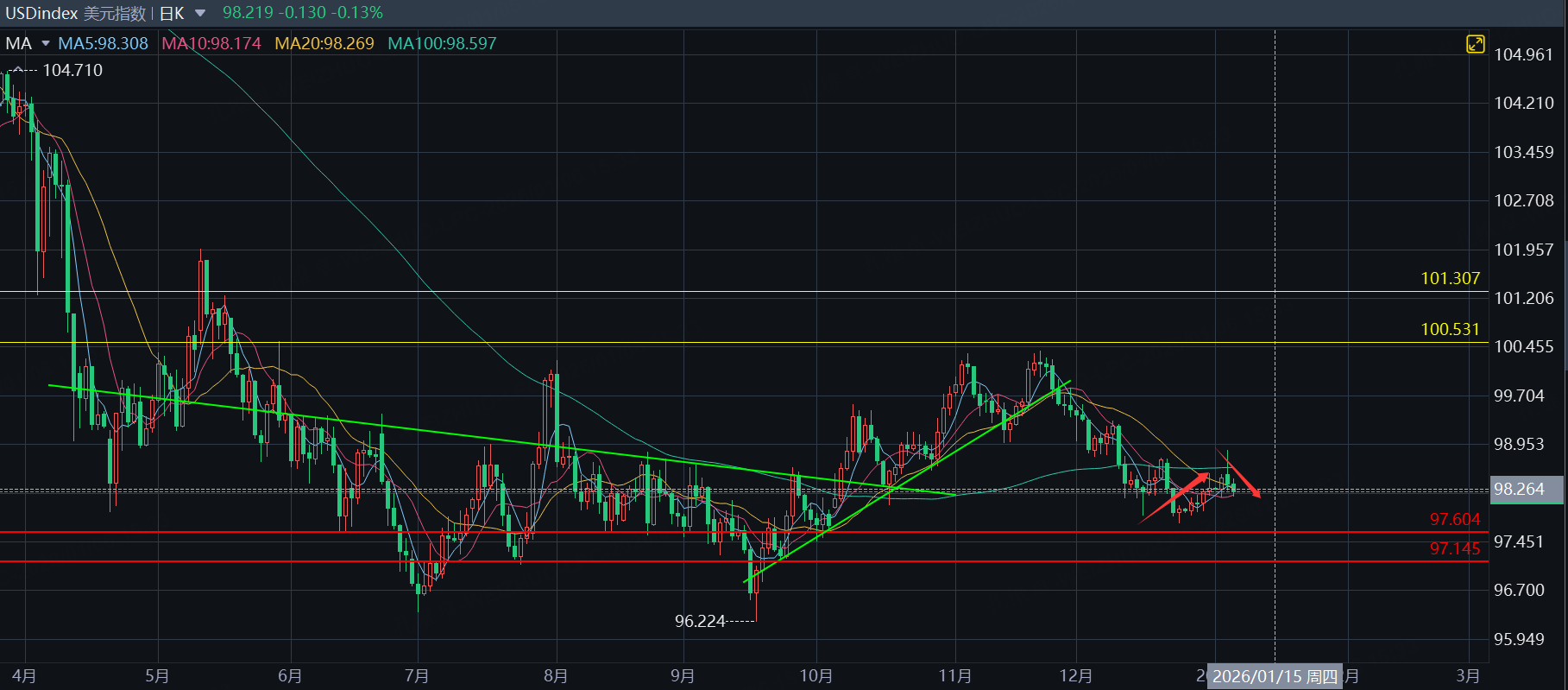Click the 96.224 low price marker

[700, 621]
